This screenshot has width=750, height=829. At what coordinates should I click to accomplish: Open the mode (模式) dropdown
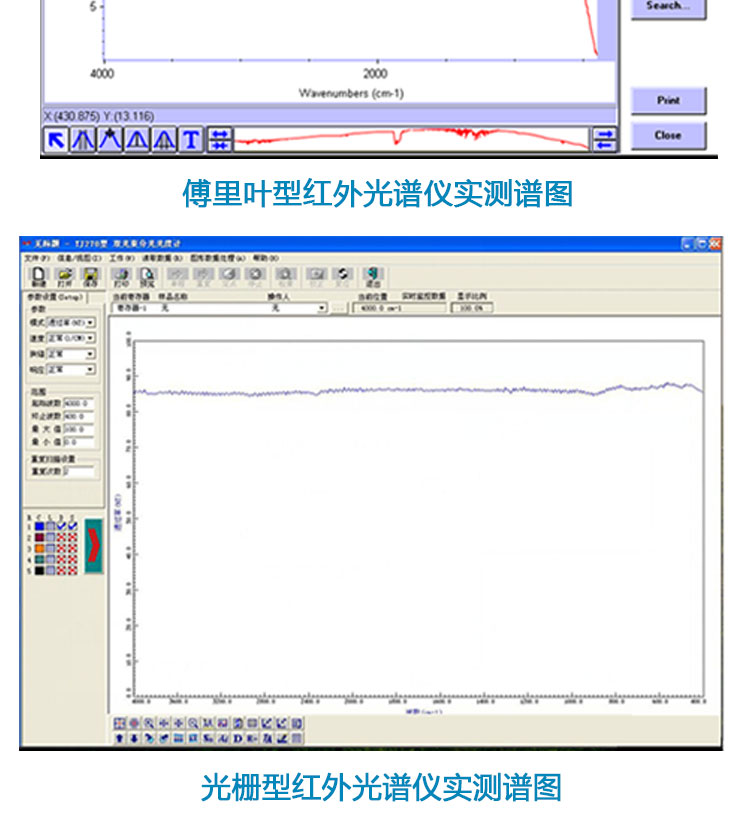click(91, 323)
